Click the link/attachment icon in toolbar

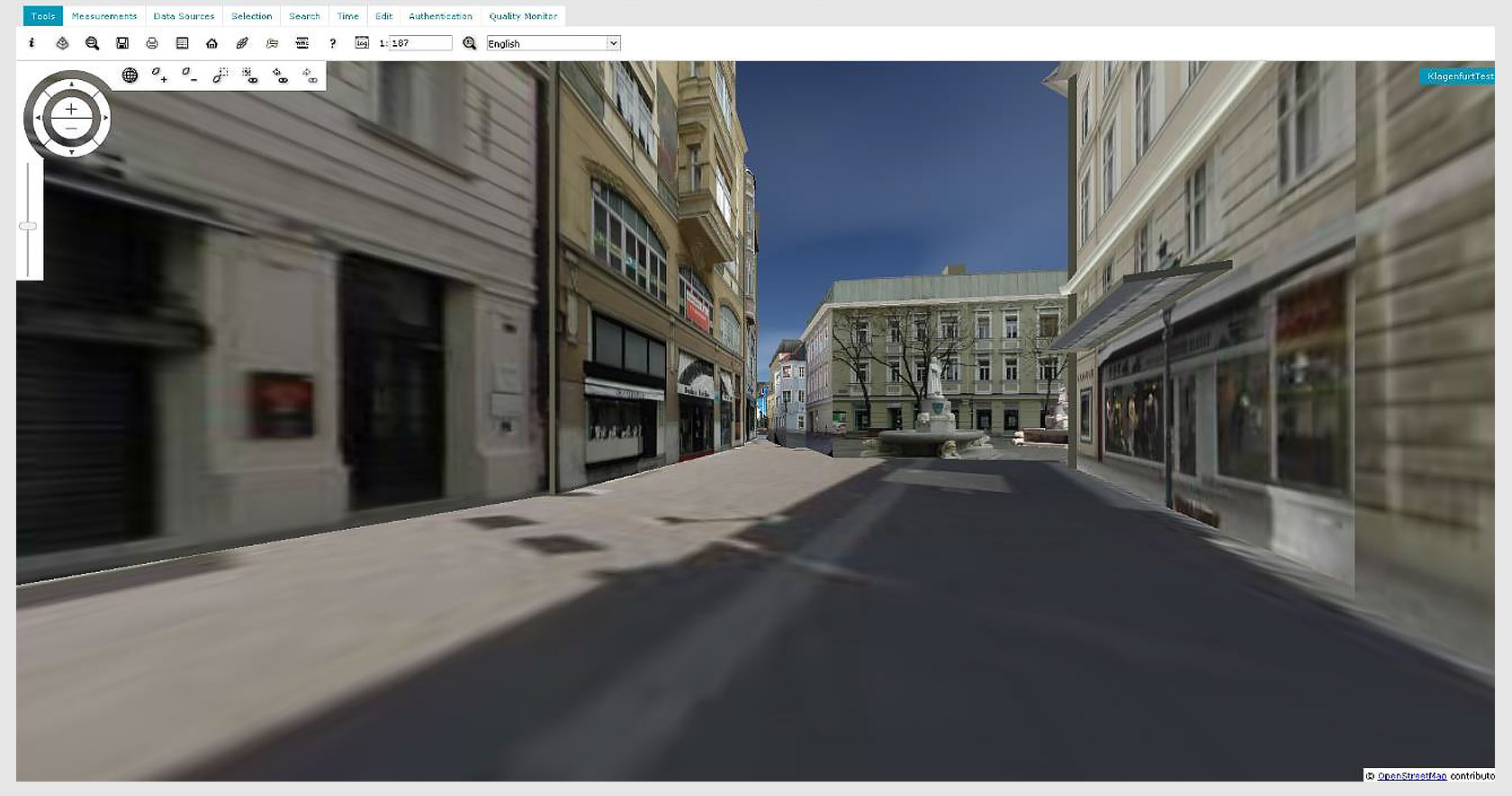point(242,43)
